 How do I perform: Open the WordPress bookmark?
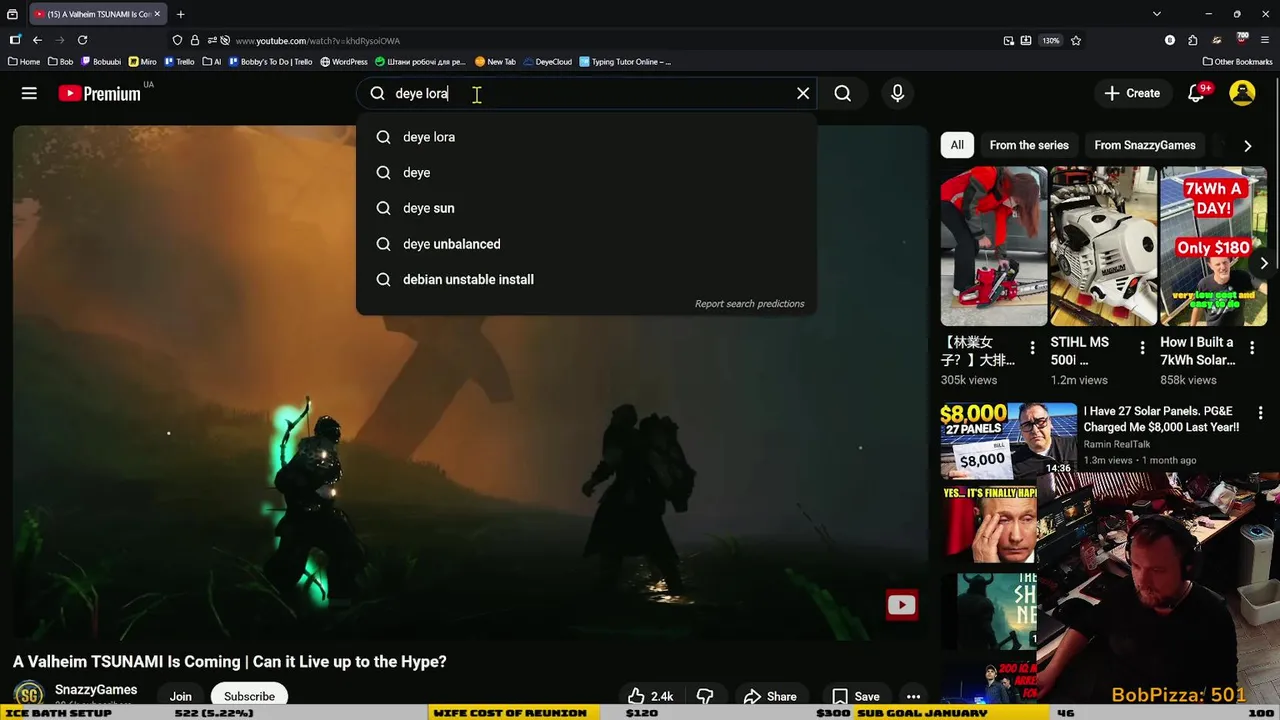tap(344, 62)
